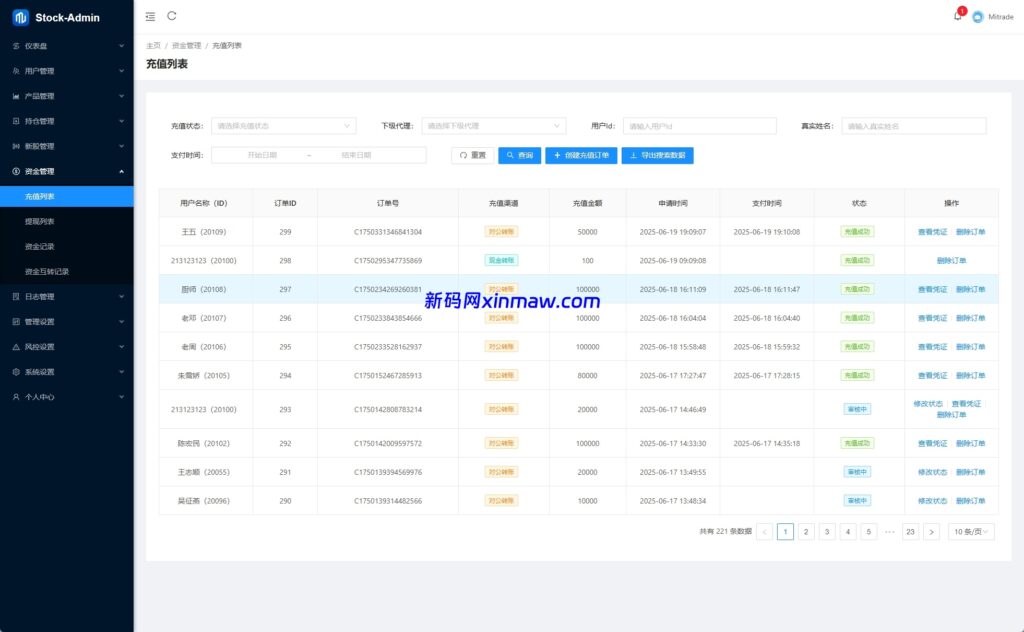Image resolution: width=1024 pixels, height=632 pixels.
Task: Collapse the sidebar with the fold icon
Action: (150, 16)
